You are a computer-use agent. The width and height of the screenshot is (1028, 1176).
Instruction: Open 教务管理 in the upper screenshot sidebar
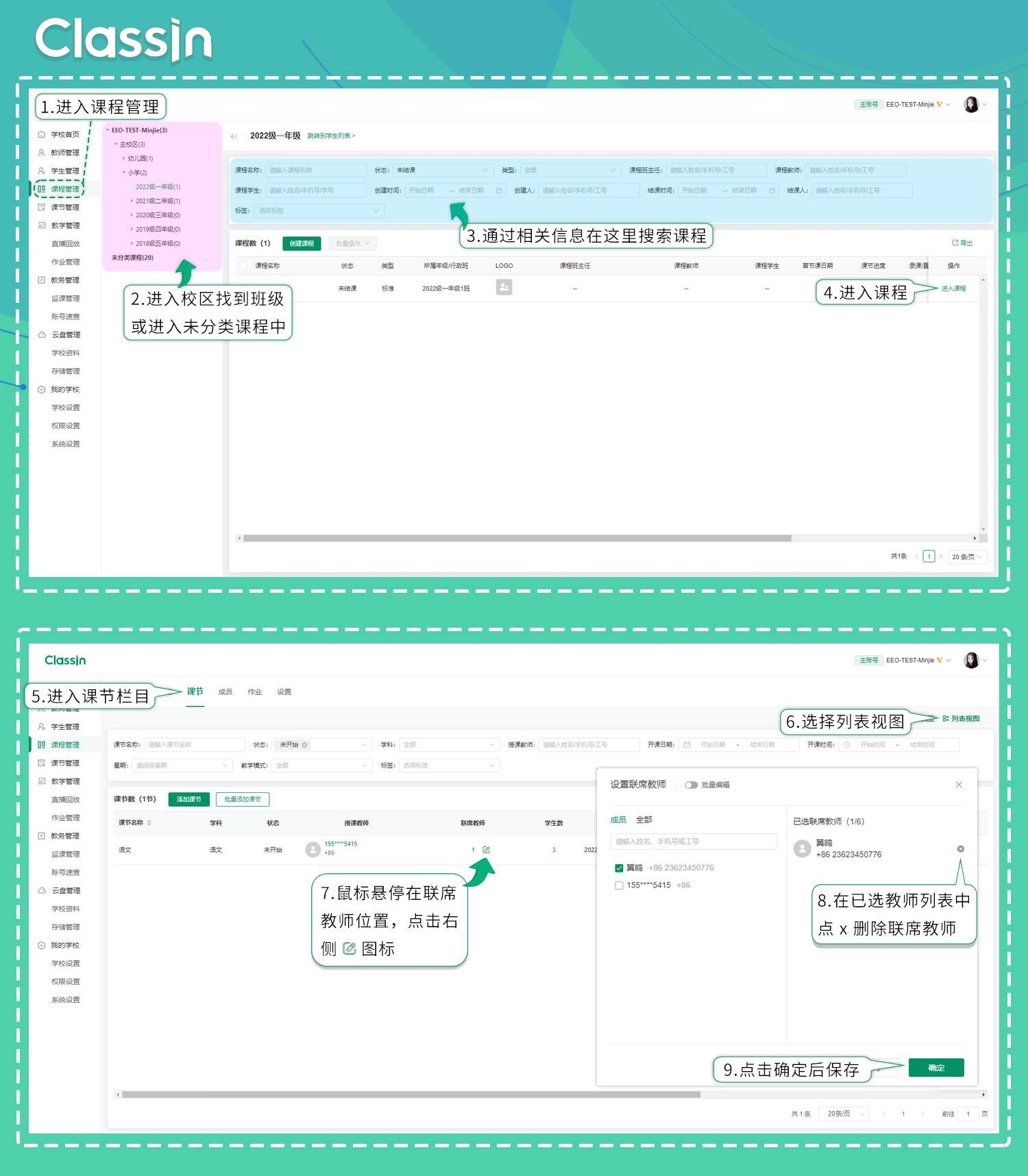pos(59,280)
